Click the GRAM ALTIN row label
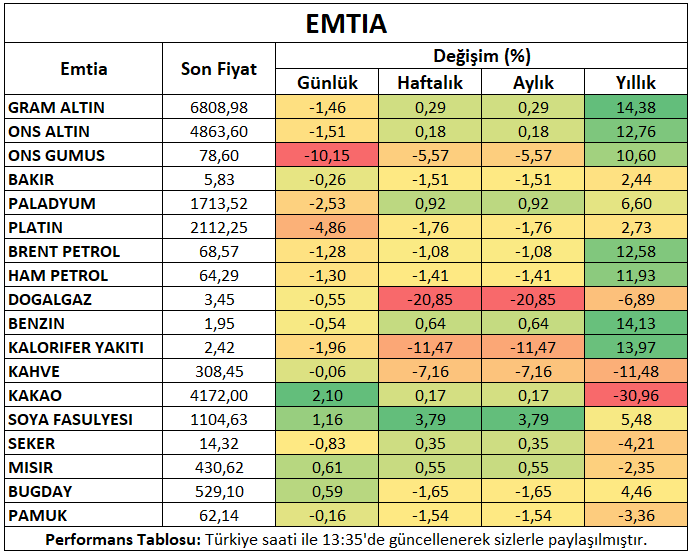Screen dimensions: 692x555 (56, 107)
